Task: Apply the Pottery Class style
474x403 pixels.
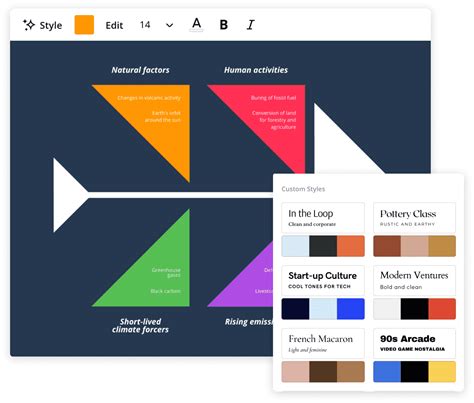Action: 414,218
